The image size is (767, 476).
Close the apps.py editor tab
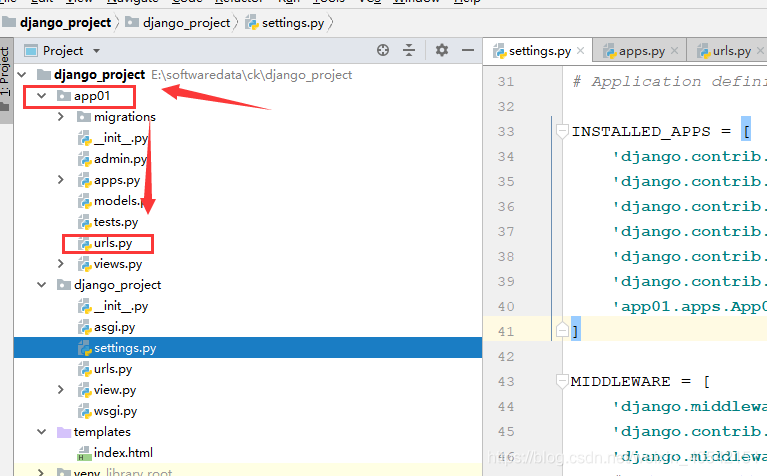675,50
